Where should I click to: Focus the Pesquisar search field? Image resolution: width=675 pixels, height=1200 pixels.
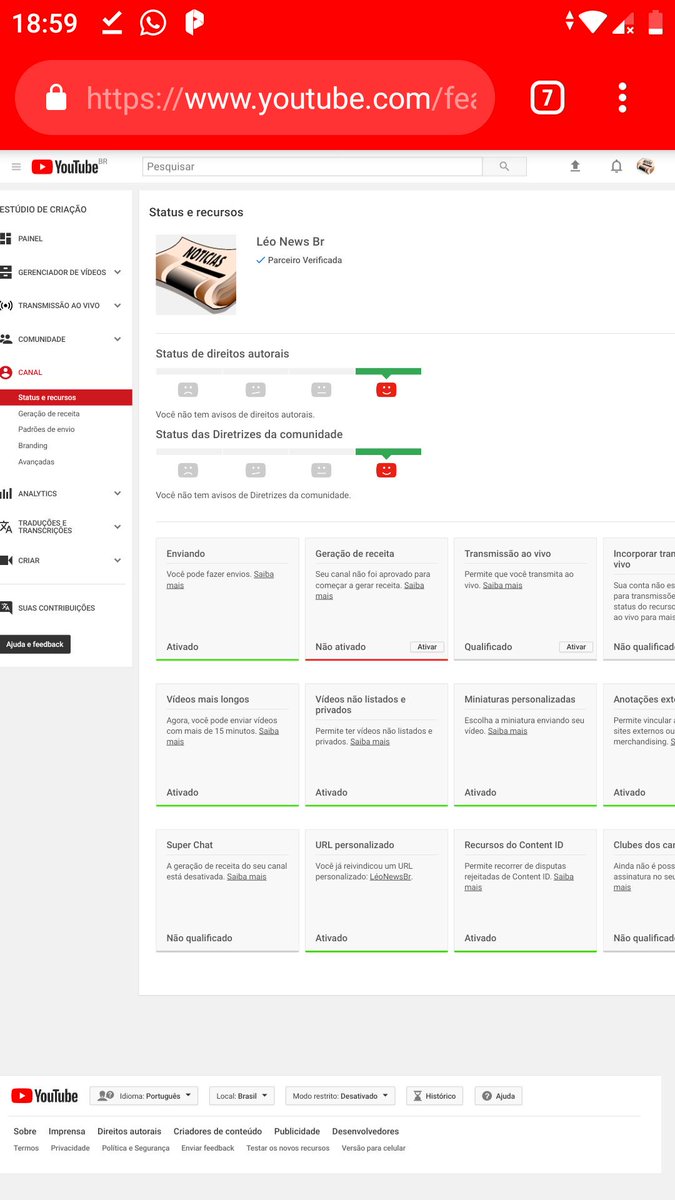[312, 167]
